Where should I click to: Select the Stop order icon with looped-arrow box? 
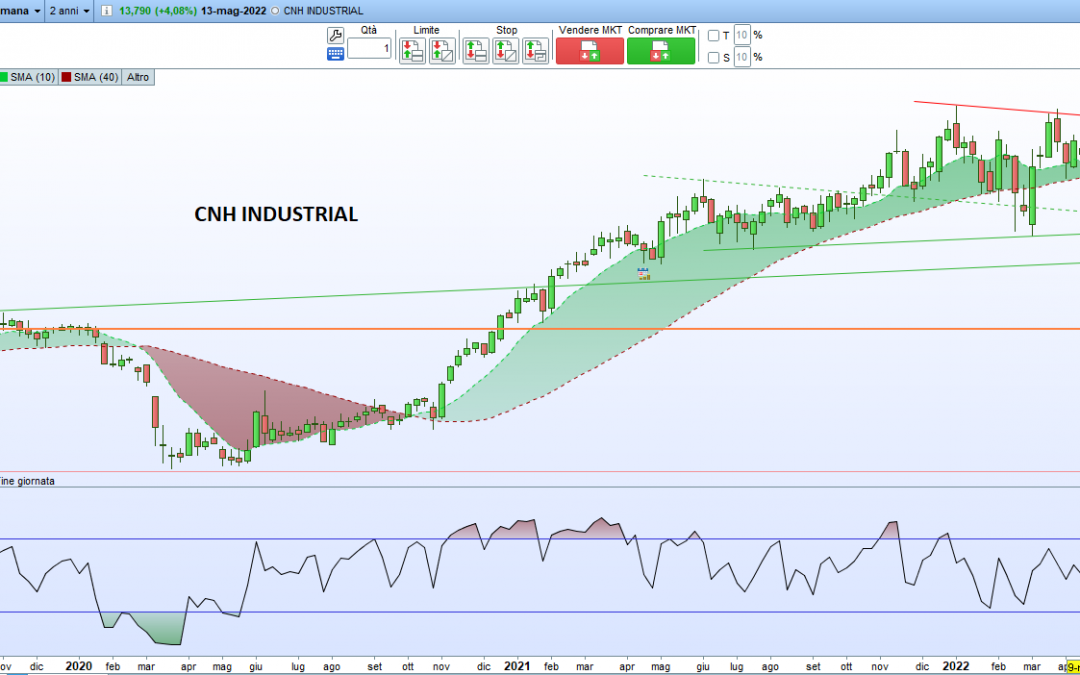[x=535, y=51]
